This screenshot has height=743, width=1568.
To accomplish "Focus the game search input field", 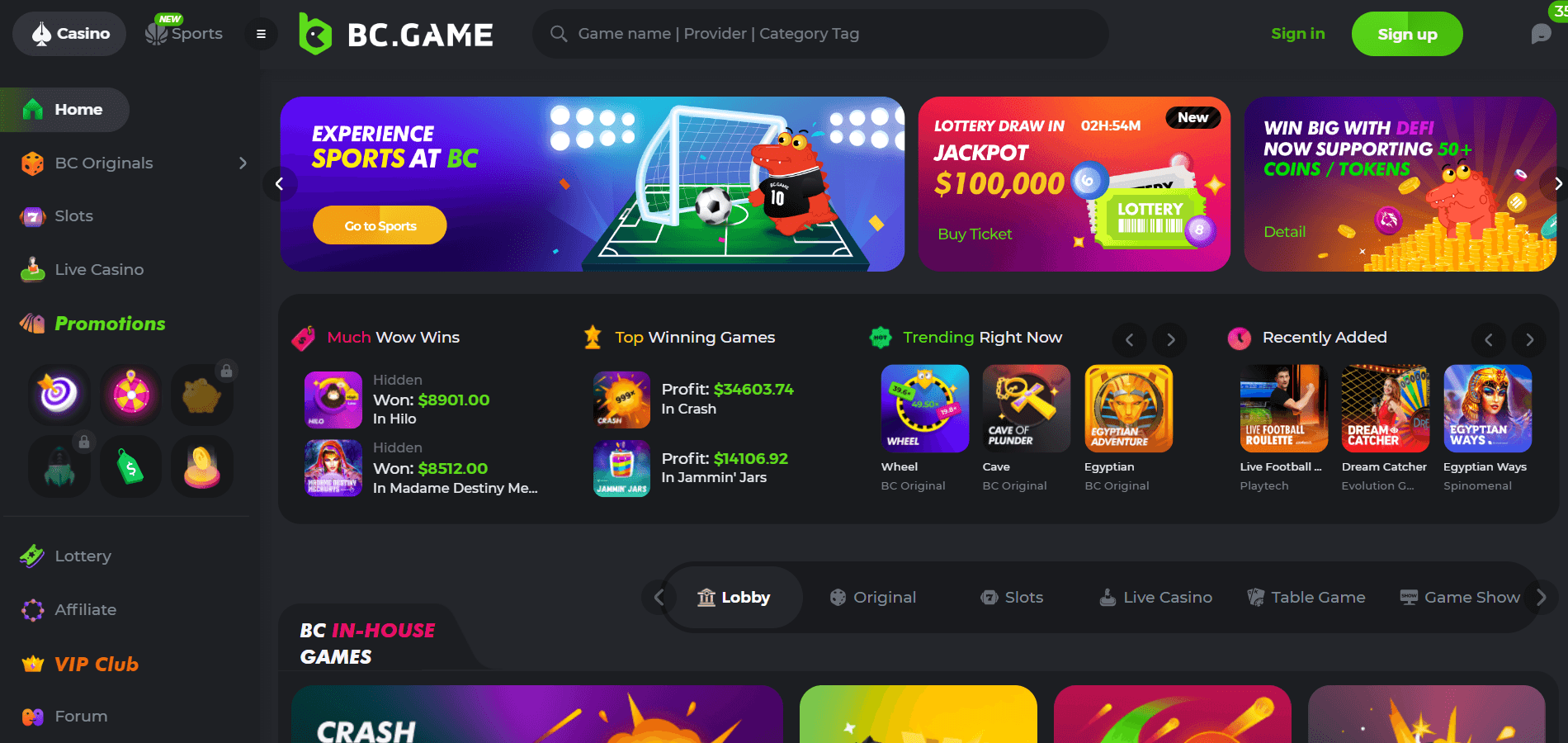I will click(820, 34).
